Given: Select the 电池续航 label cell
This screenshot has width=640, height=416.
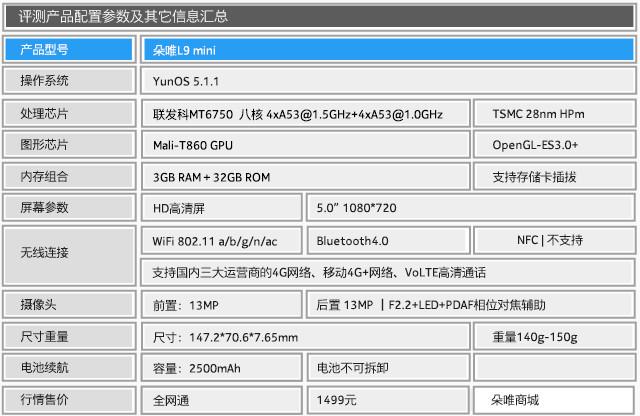Looking at the screenshot, I should pyautogui.click(x=69, y=367).
